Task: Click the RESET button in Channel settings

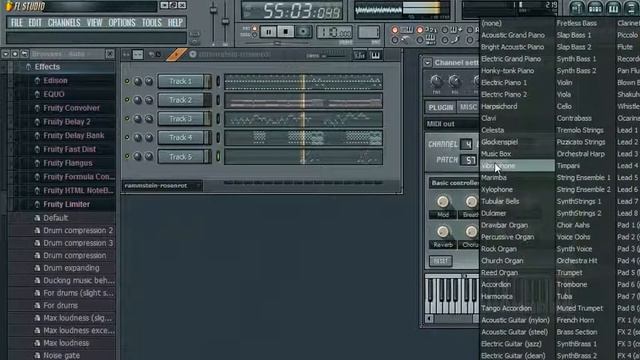Action: 440,261
